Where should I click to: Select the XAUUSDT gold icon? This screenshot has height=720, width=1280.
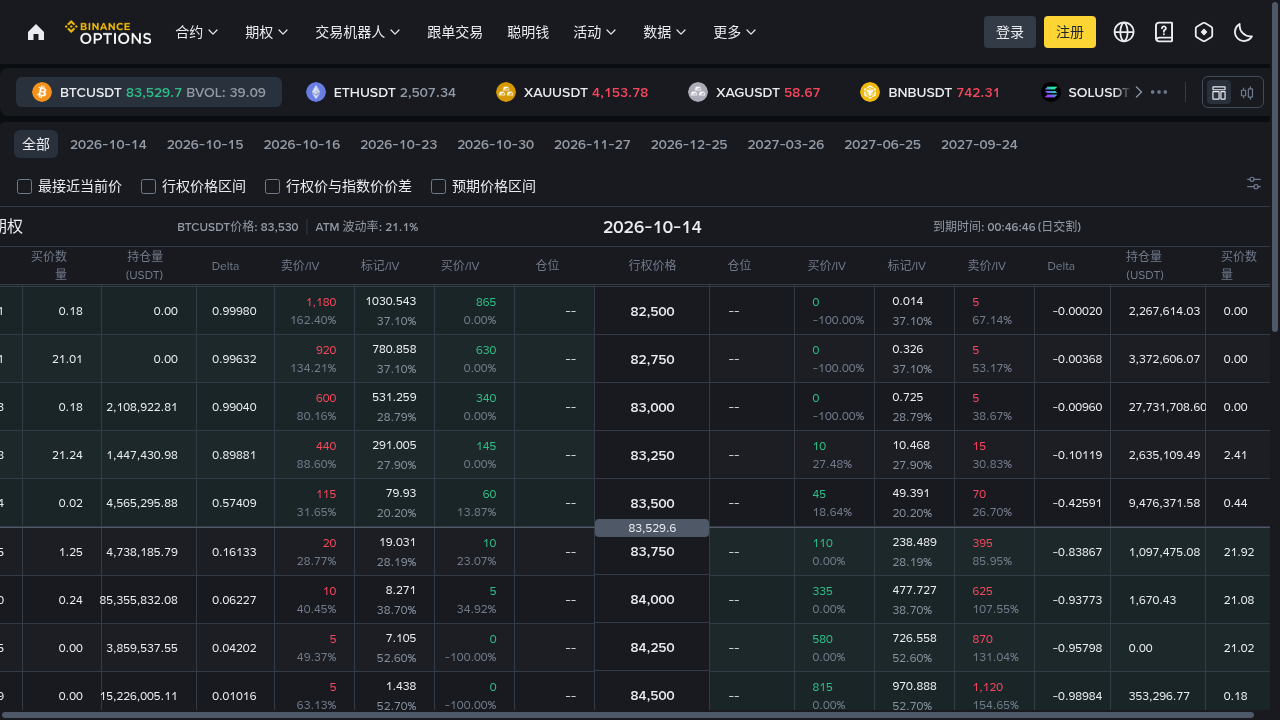[x=506, y=92]
